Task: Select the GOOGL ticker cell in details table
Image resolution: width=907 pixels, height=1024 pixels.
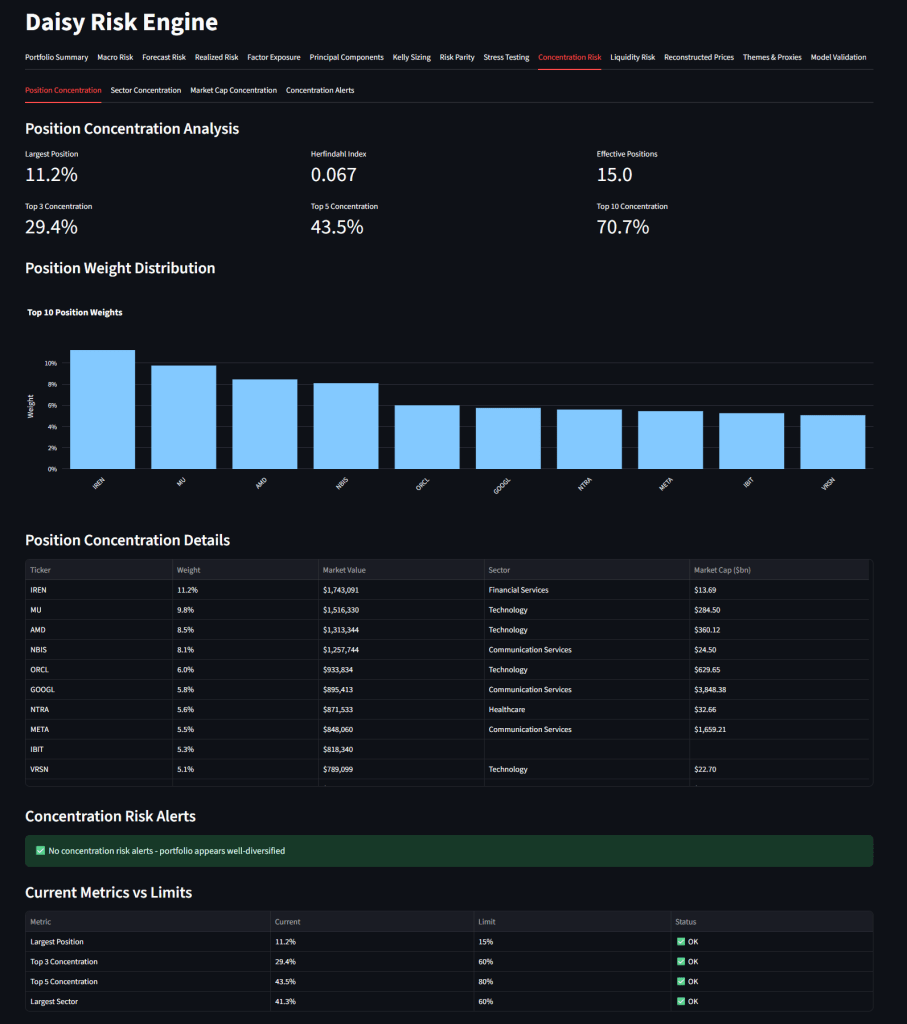Action: [x=42, y=690]
